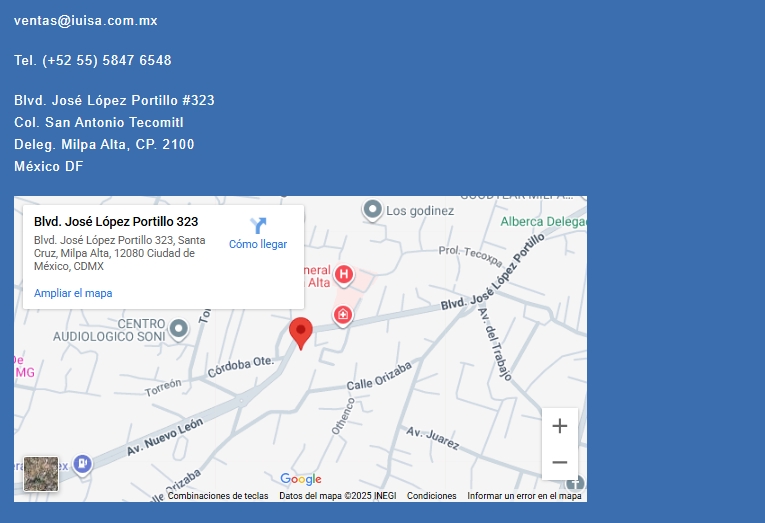This screenshot has height=523, width=765.
Task: Switch to satellite view thumbnail
Action: [41, 474]
